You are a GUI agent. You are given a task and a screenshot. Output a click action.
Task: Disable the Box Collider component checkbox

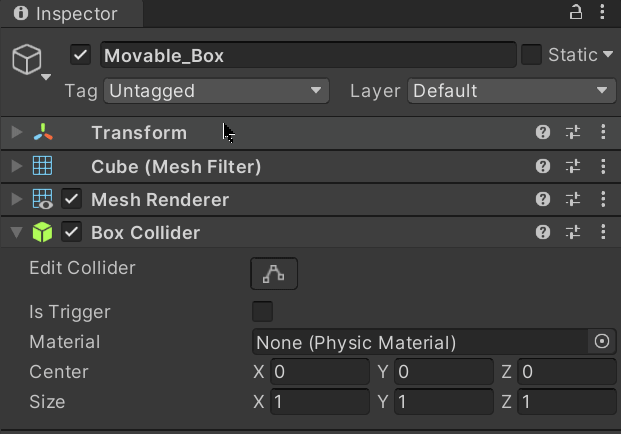71,232
